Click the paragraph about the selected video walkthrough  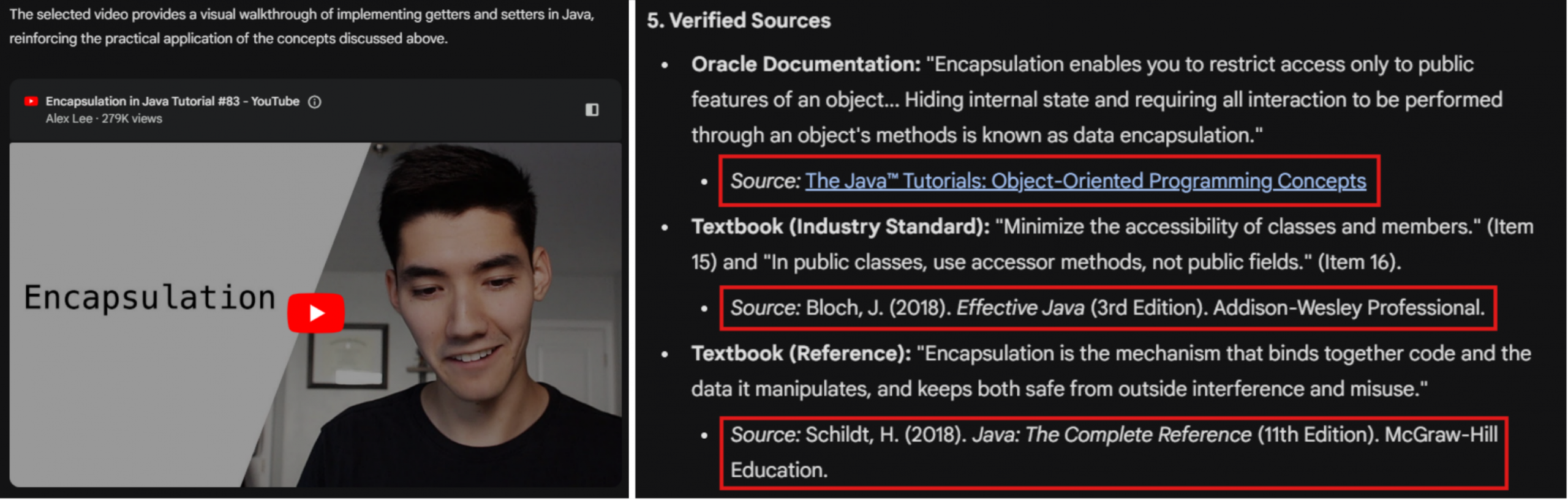coord(301,26)
